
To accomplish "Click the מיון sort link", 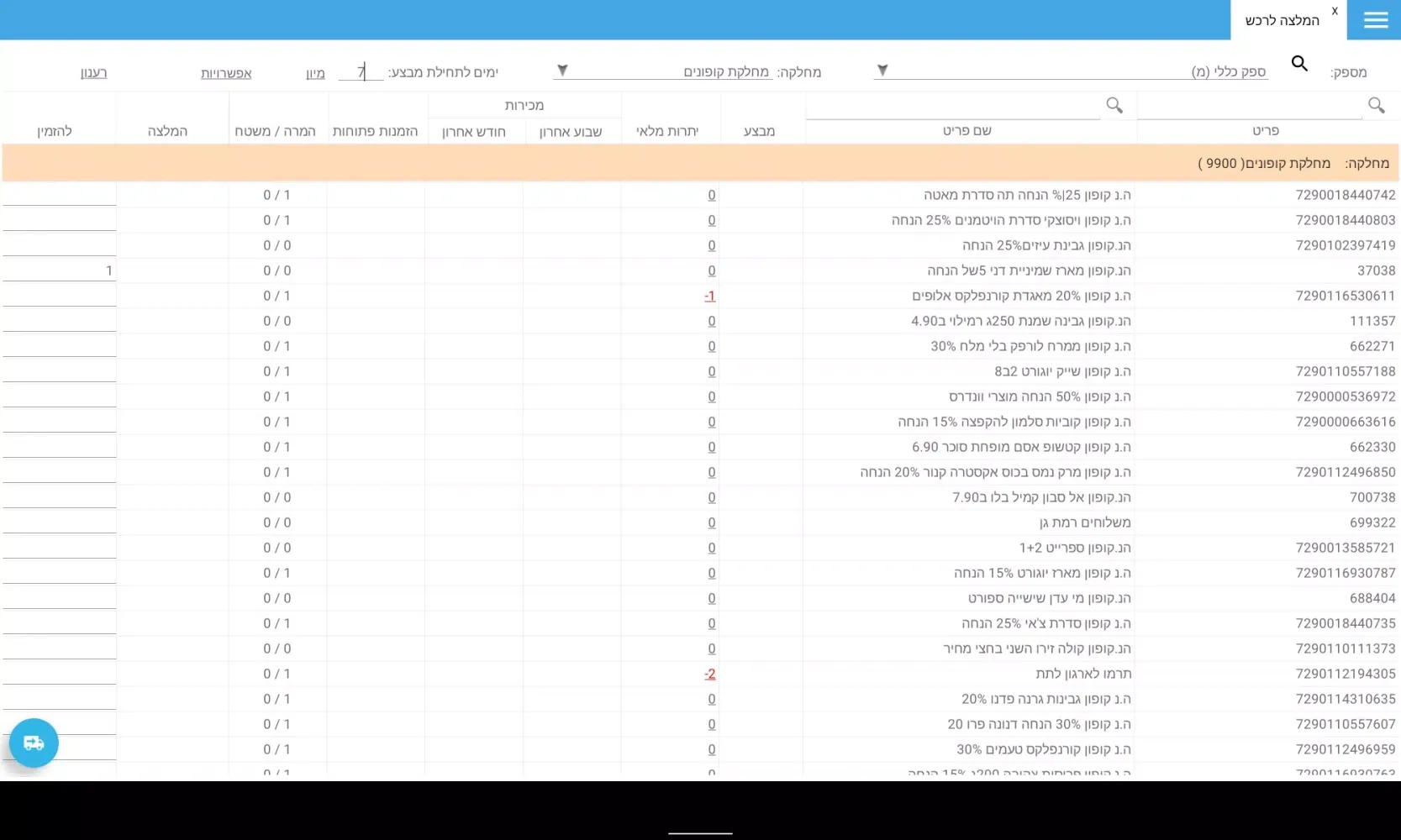I will click(315, 73).
